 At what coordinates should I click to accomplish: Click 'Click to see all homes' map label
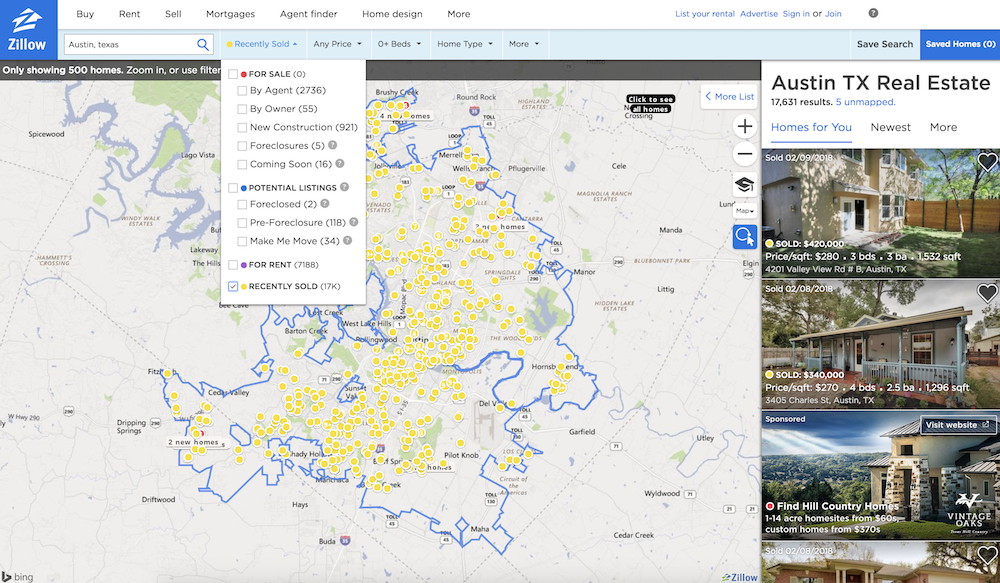[x=650, y=104]
